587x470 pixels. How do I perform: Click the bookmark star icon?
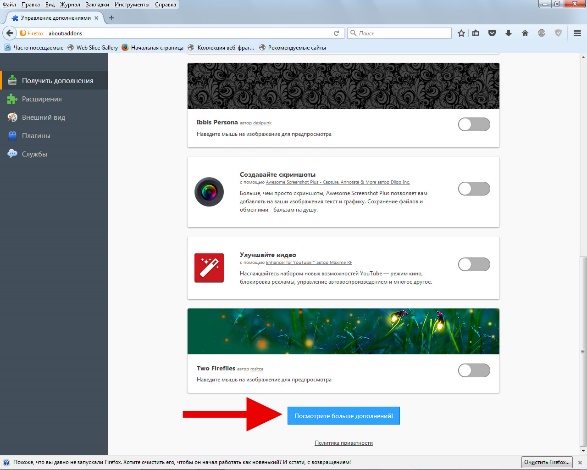[x=461, y=33]
